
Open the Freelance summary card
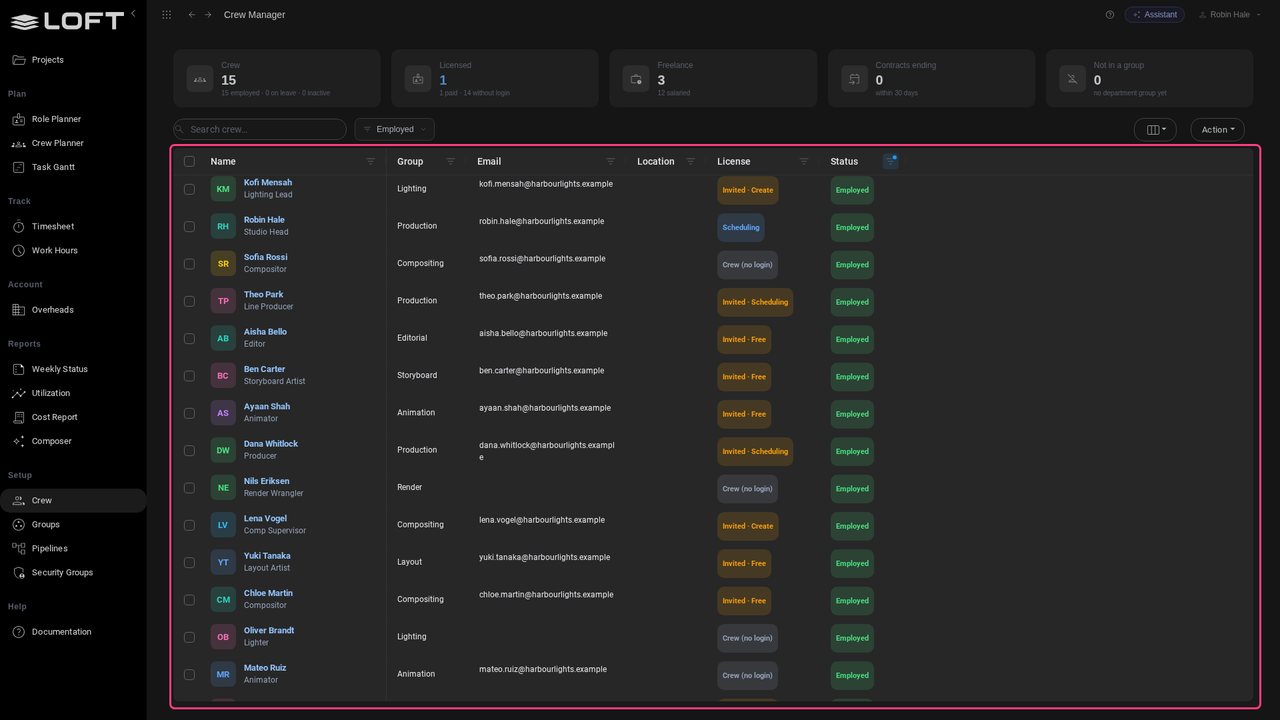pyautogui.click(x=713, y=78)
